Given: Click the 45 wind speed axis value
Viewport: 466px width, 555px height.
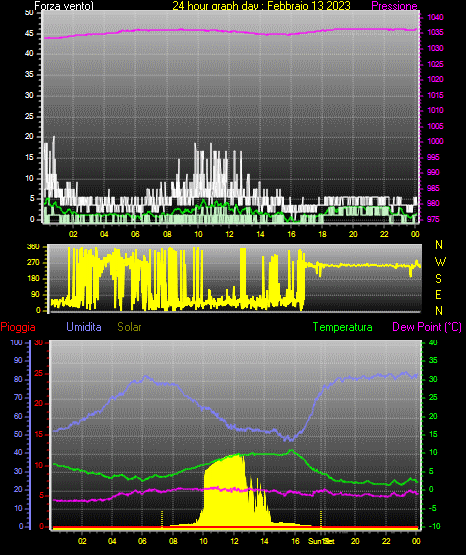Looking at the screenshot, I should click(29, 34).
